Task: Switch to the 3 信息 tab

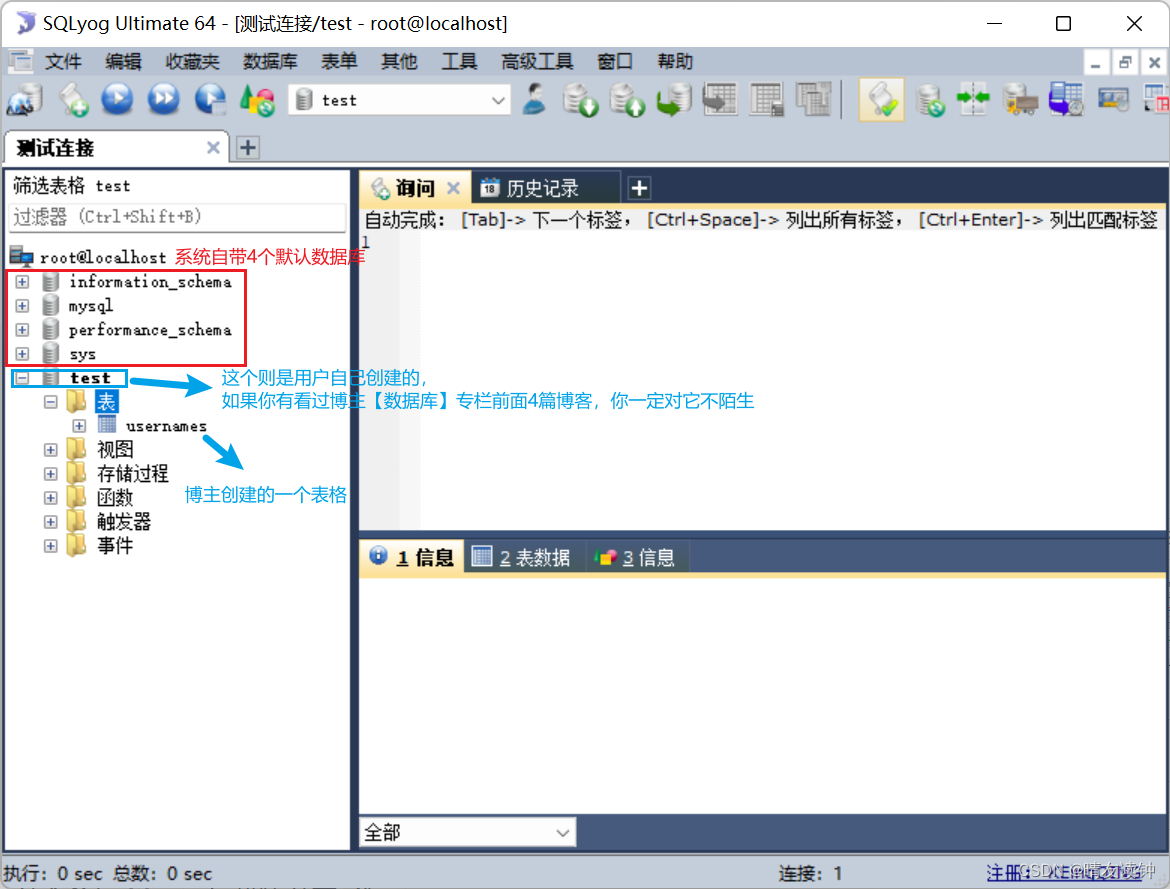Action: pyautogui.click(x=637, y=557)
